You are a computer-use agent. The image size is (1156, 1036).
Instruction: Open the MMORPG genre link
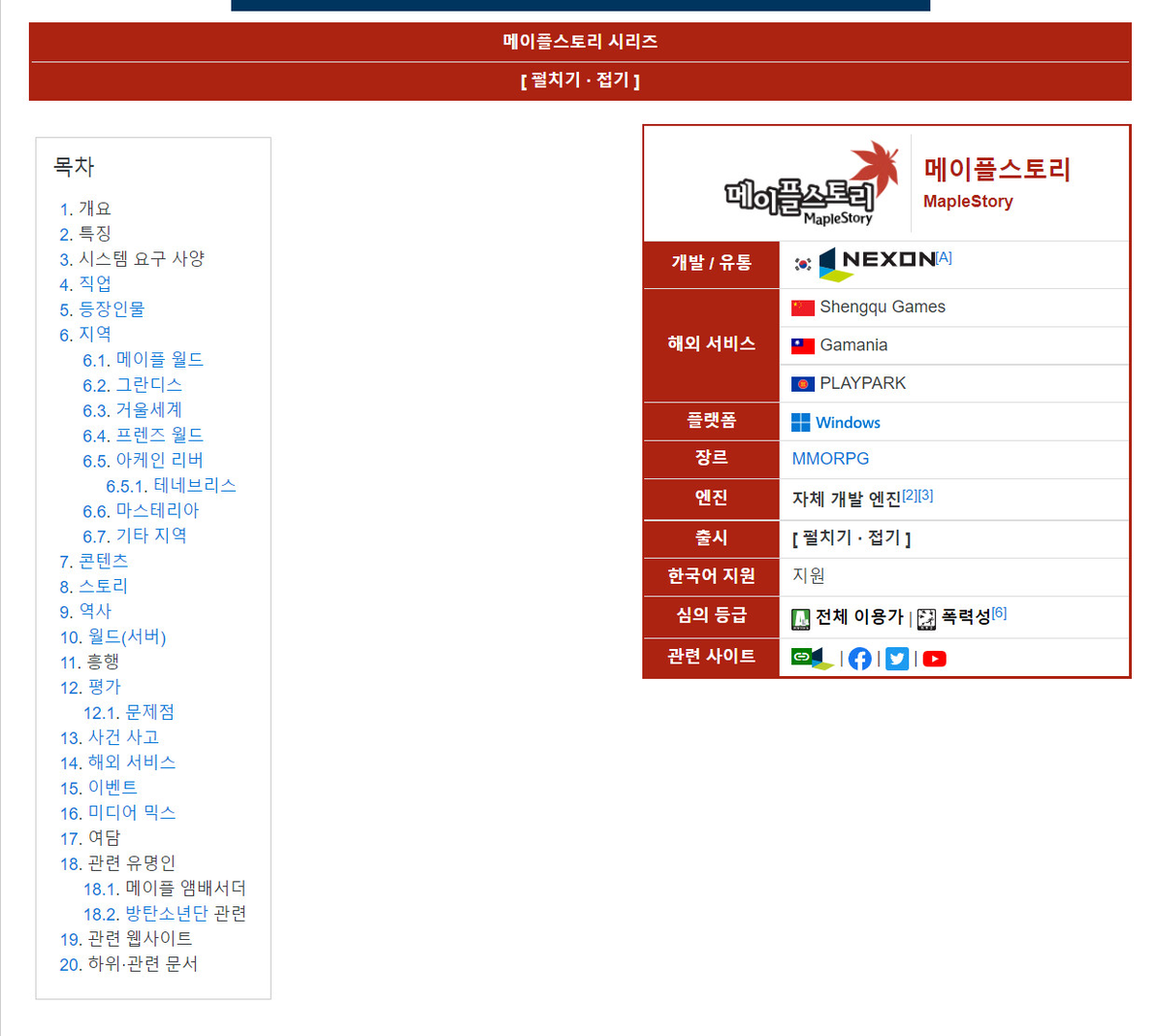830,459
